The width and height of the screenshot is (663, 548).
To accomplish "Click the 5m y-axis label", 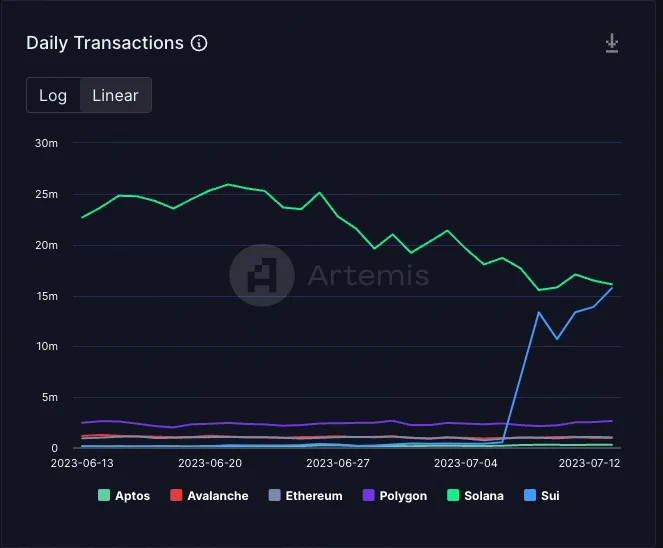I will point(50,397).
